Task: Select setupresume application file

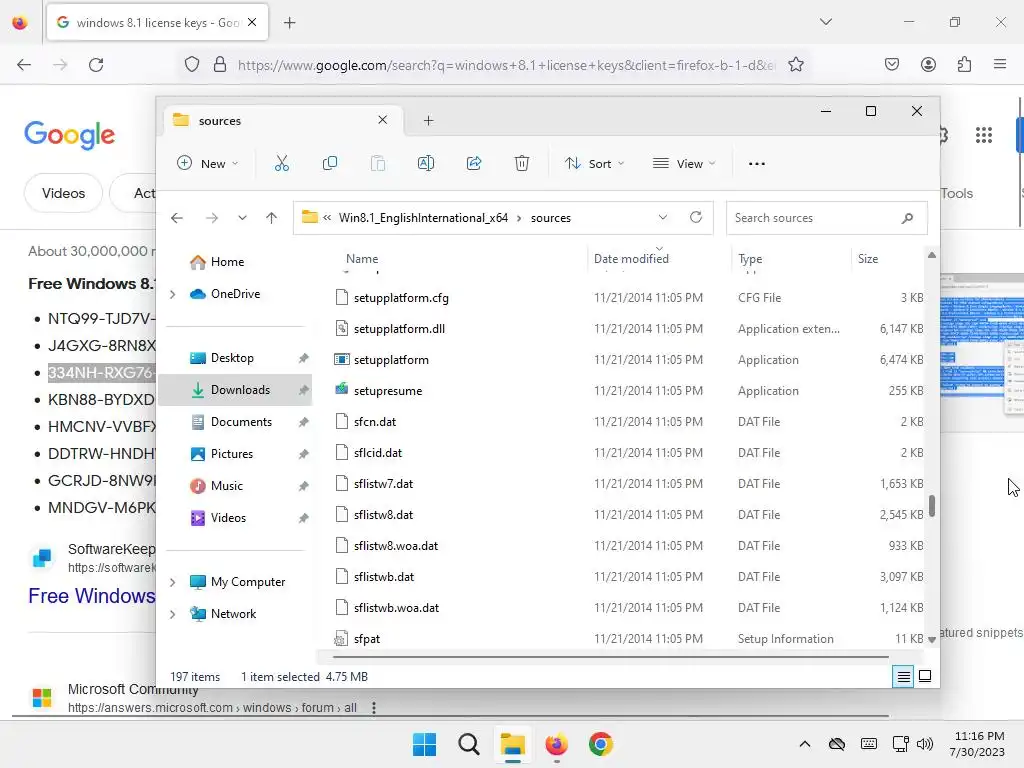Action: click(388, 391)
